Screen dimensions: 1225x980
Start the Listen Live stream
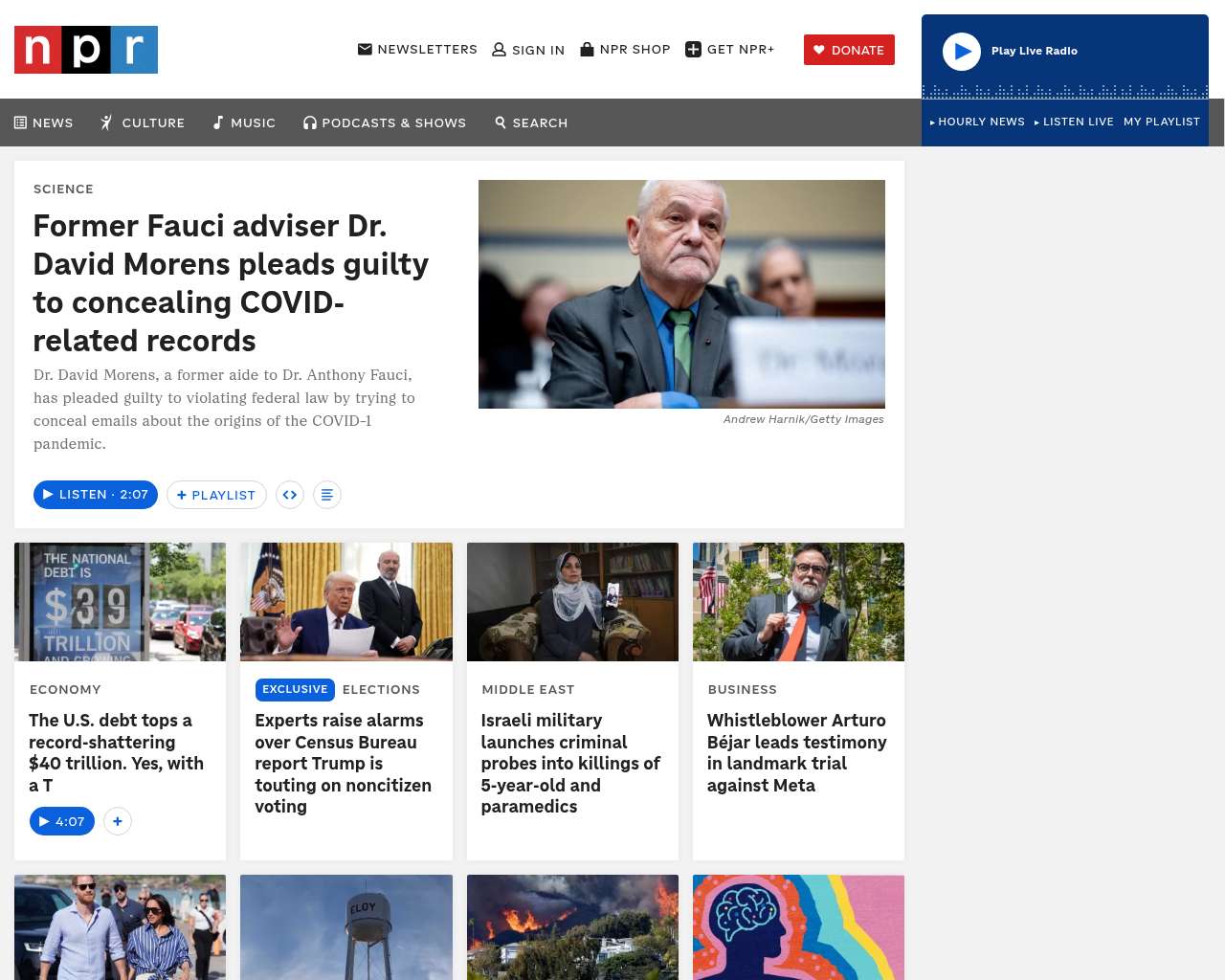pos(1074,122)
